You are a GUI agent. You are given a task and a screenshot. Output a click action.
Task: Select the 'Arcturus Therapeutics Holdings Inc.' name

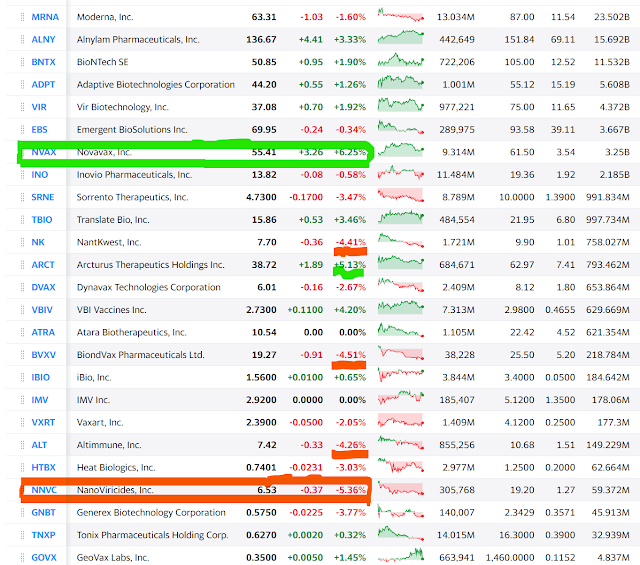[151, 265]
